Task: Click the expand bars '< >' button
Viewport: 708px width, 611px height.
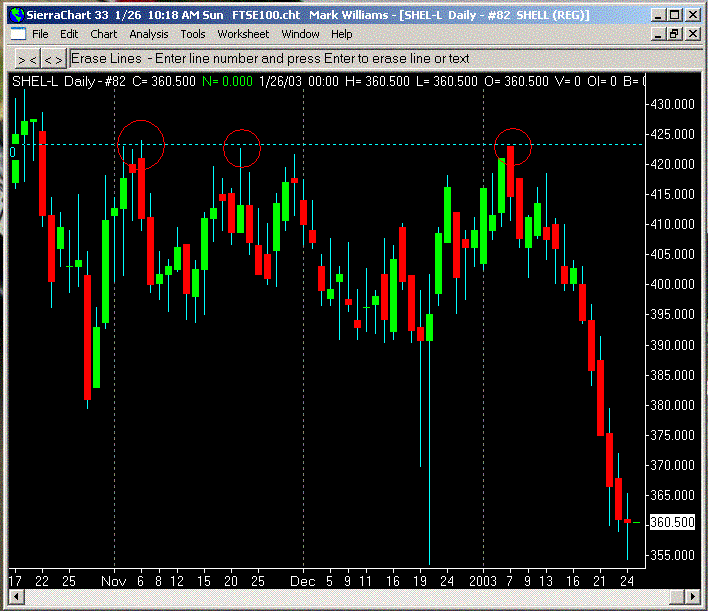Action: pos(54,59)
